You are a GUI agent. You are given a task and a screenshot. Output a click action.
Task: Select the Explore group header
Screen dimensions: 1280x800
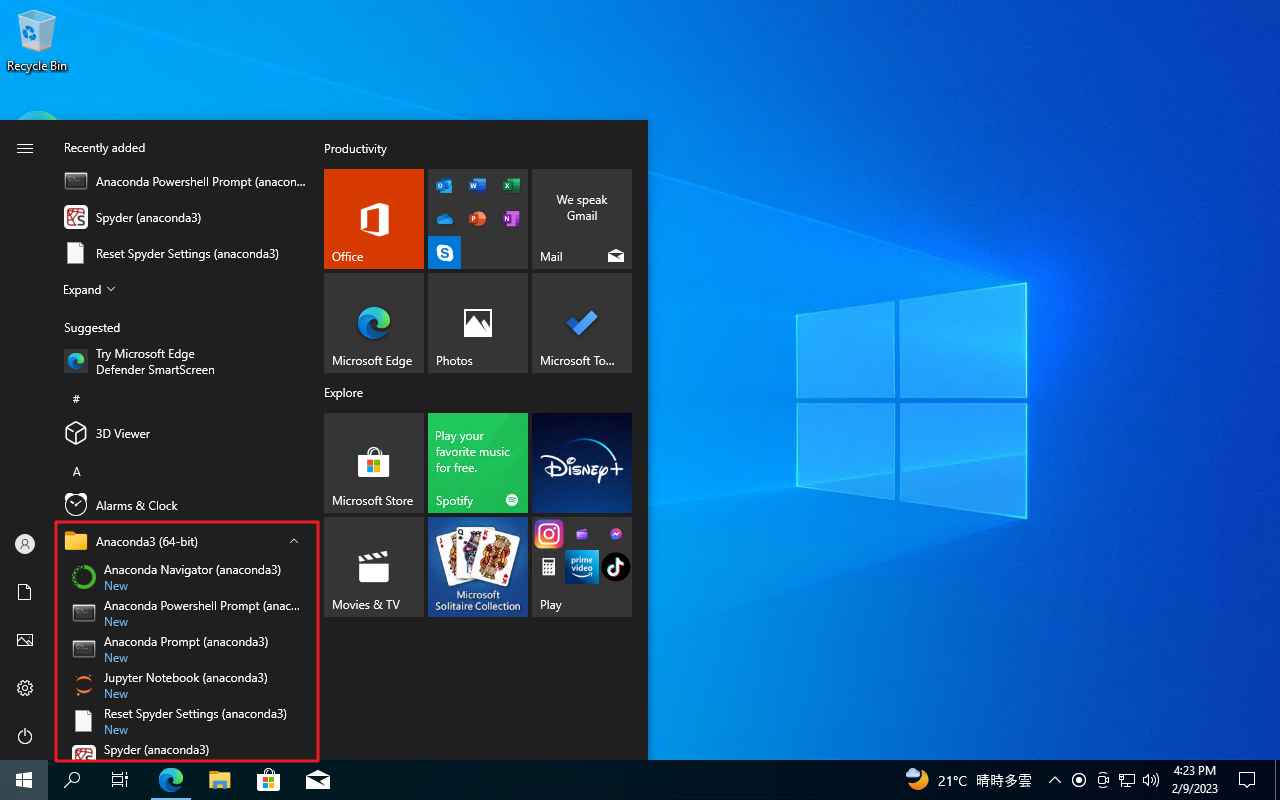[x=343, y=393]
